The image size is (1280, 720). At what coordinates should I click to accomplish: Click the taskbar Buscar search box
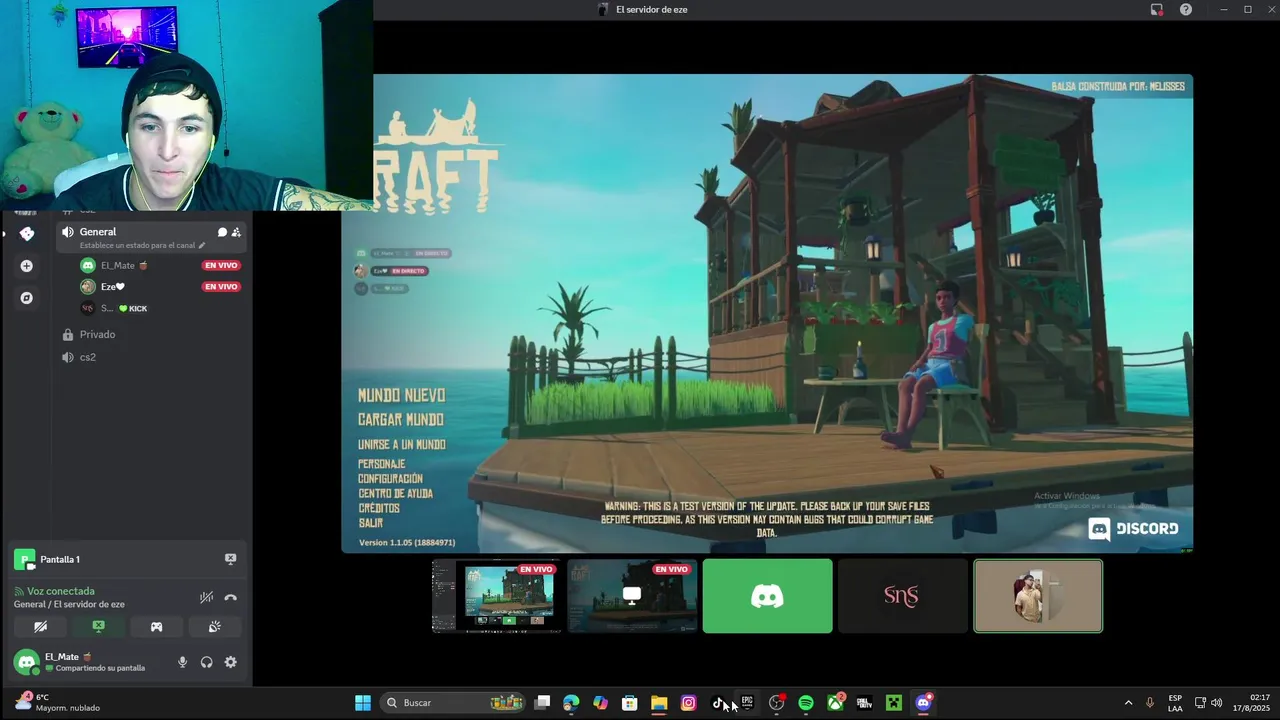point(454,703)
